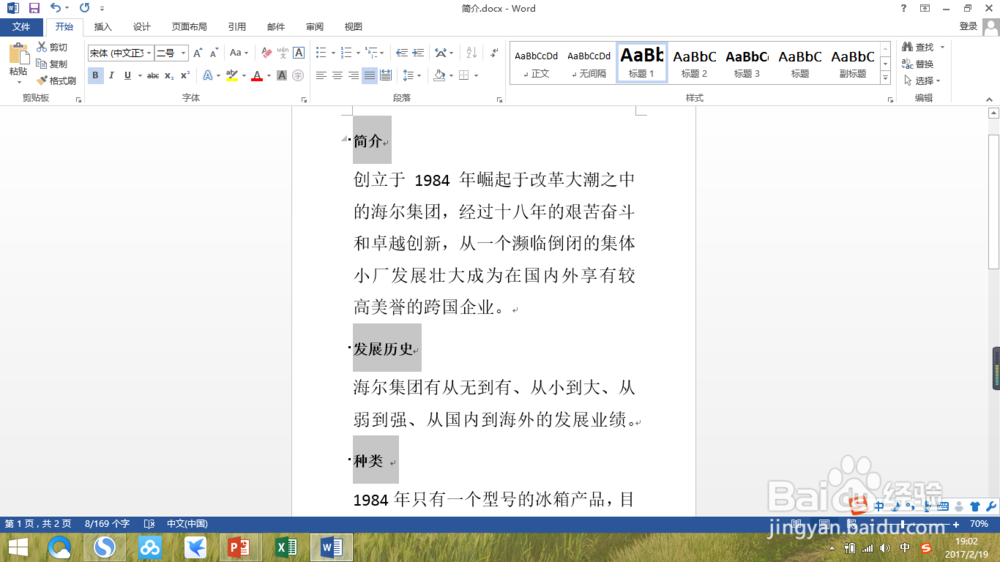The image size is (1000, 562).
Task: Undo the last action
Action: [x=55, y=8]
